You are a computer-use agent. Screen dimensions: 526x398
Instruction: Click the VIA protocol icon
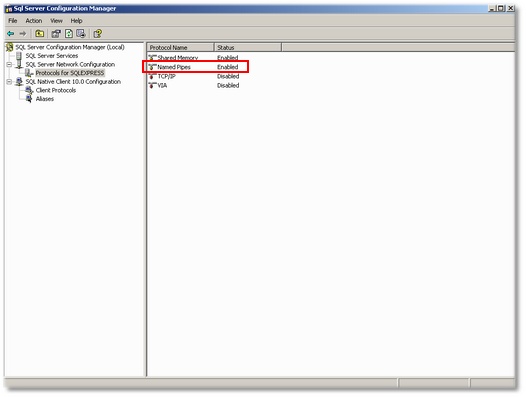(153, 85)
